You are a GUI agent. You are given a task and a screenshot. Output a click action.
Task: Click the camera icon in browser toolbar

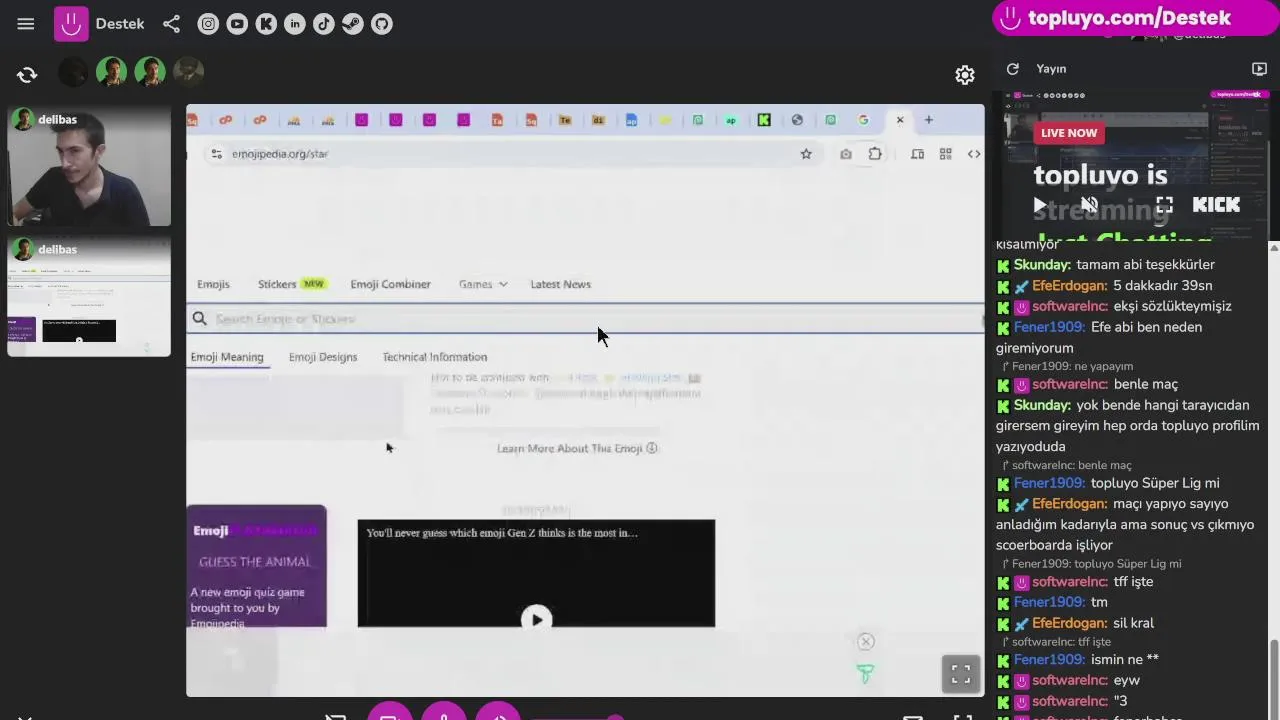846,154
